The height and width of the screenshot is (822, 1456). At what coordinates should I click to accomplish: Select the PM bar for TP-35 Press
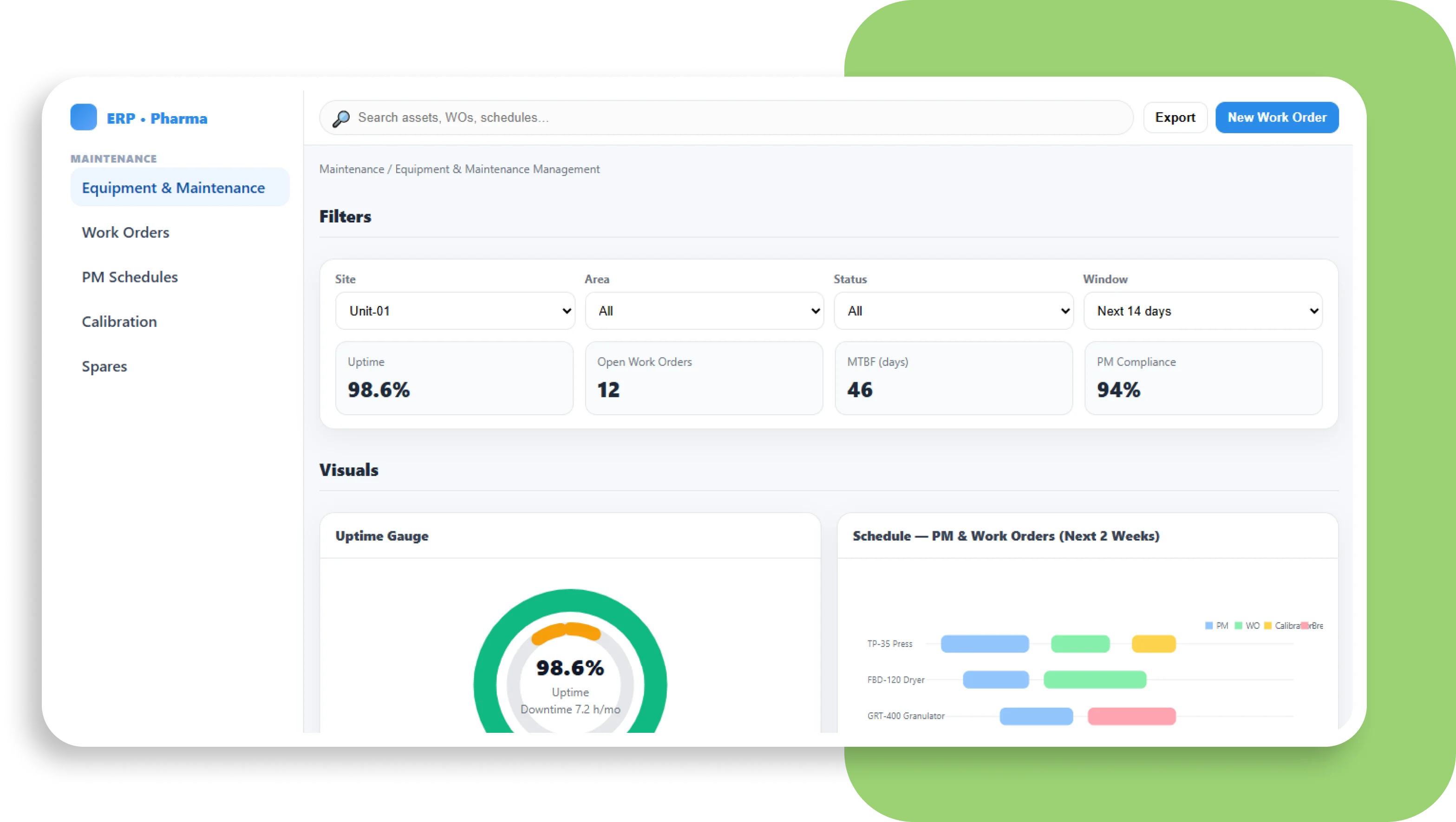pos(985,644)
